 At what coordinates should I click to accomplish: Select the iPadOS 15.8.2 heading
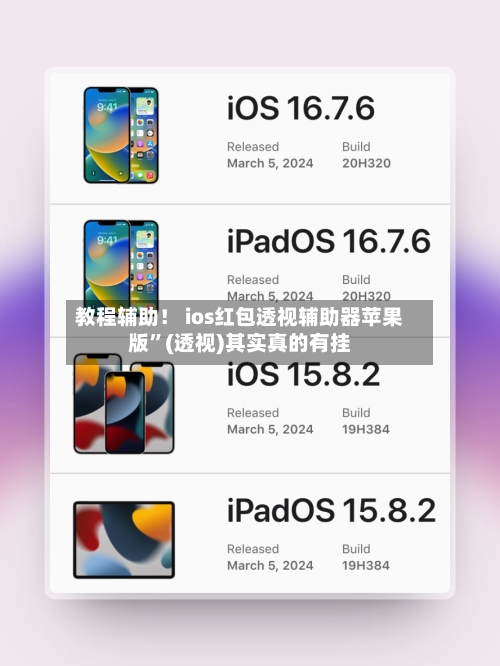pyautogui.click(x=331, y=510)
